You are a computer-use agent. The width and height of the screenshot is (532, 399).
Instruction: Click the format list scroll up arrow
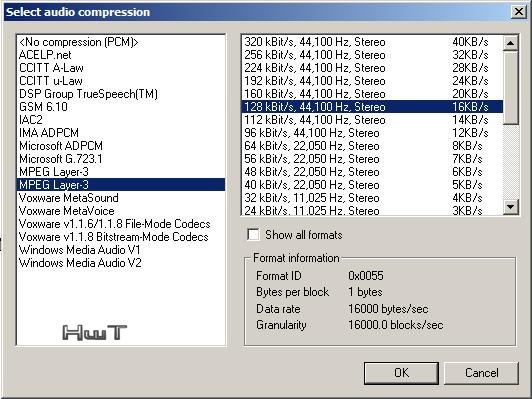click(511, 43)
